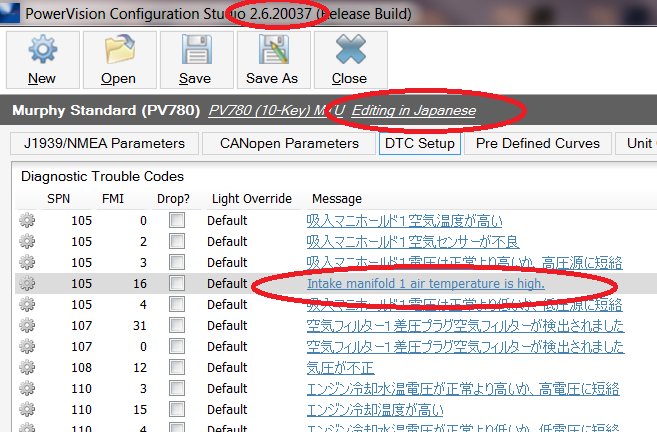This screenshot has height=432, width=657.
Task: Open message link for SPN 107 FMI 31
Action: (x=466, y=326)
